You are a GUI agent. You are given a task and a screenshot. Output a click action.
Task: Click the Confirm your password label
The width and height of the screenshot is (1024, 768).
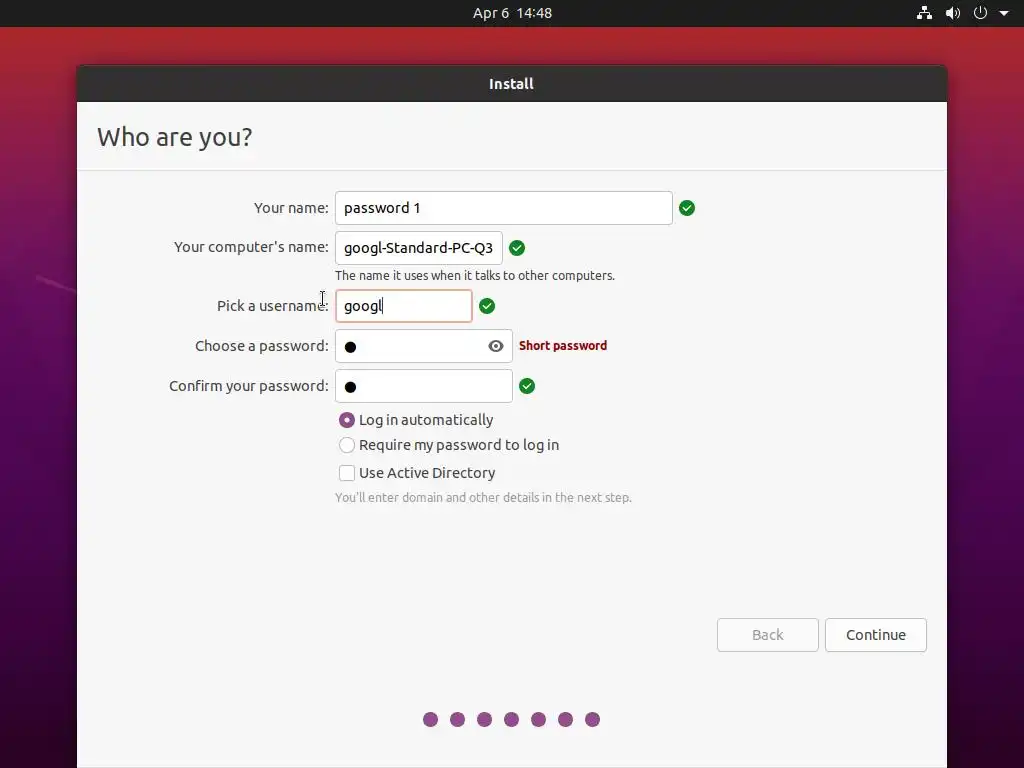coord(249,386)
